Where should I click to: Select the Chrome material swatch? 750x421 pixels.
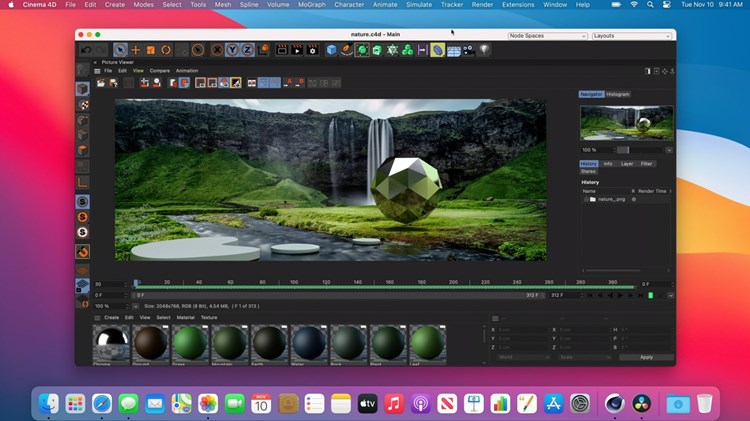[x=111, y=344]
